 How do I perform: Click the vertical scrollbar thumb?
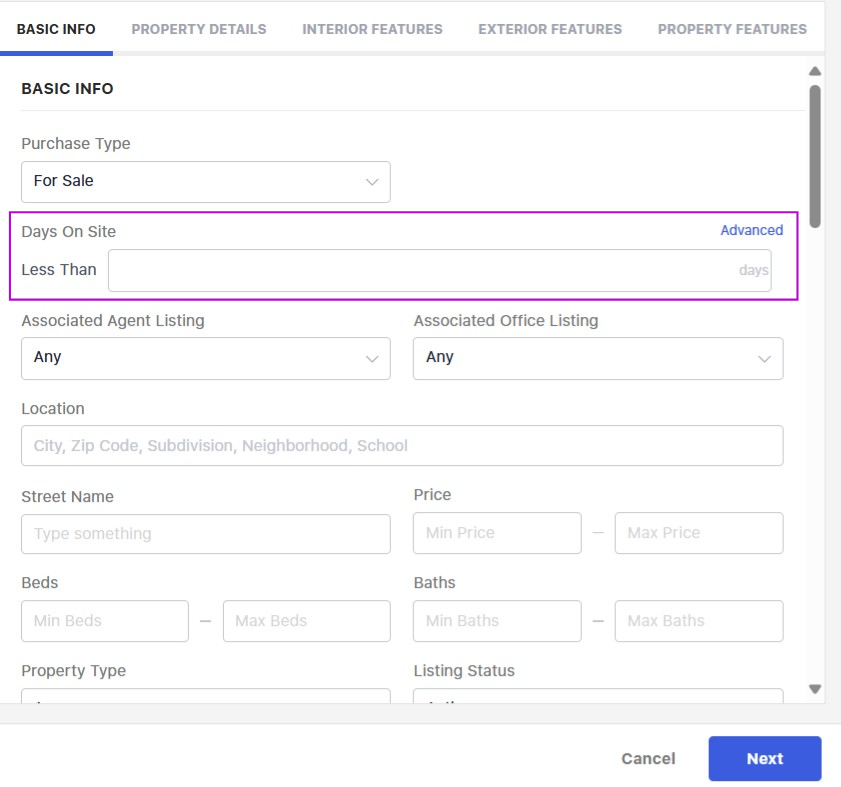[815, 155]
